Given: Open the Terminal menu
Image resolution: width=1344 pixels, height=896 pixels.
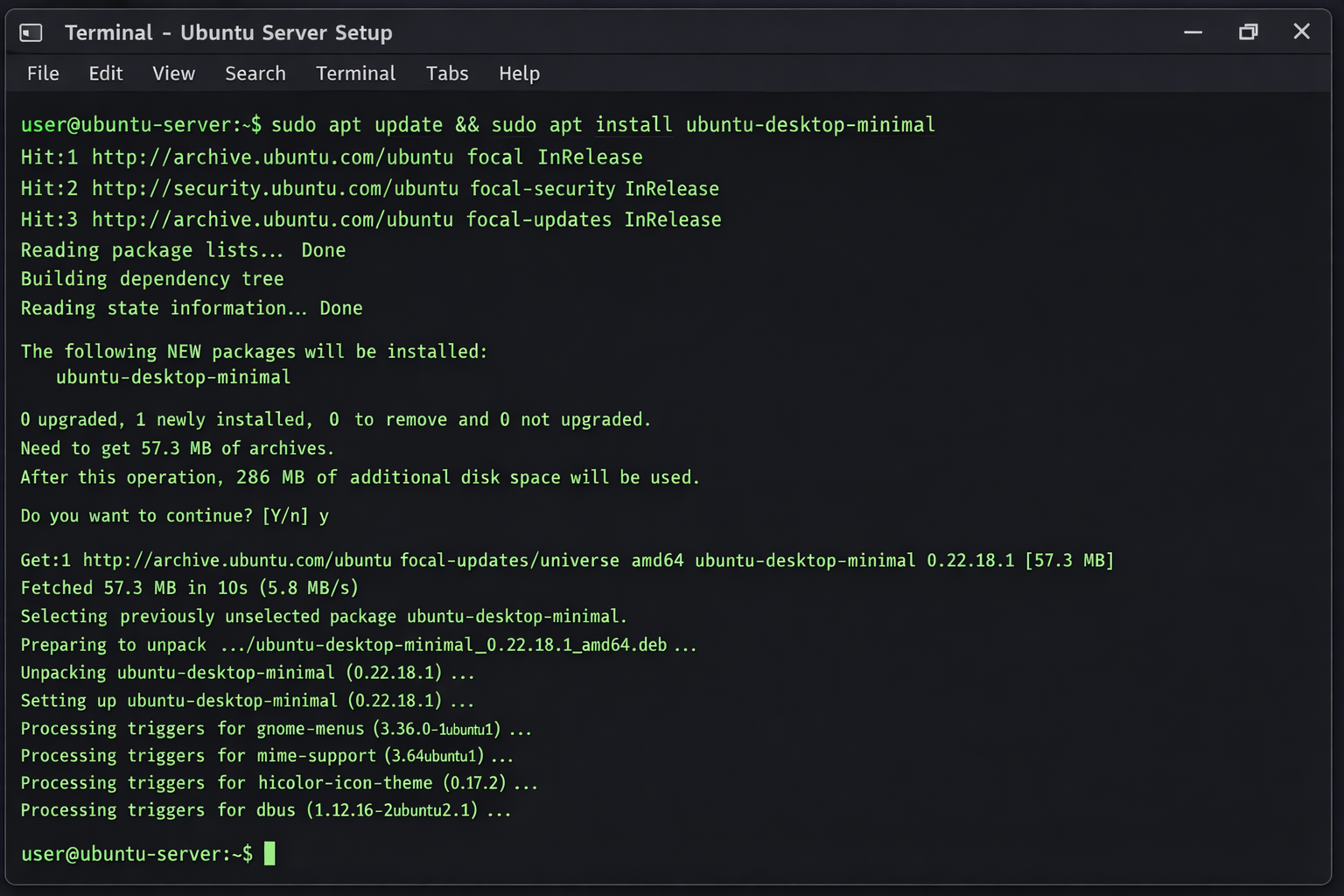Looking at the screenshot, I should tap(355, 73).
